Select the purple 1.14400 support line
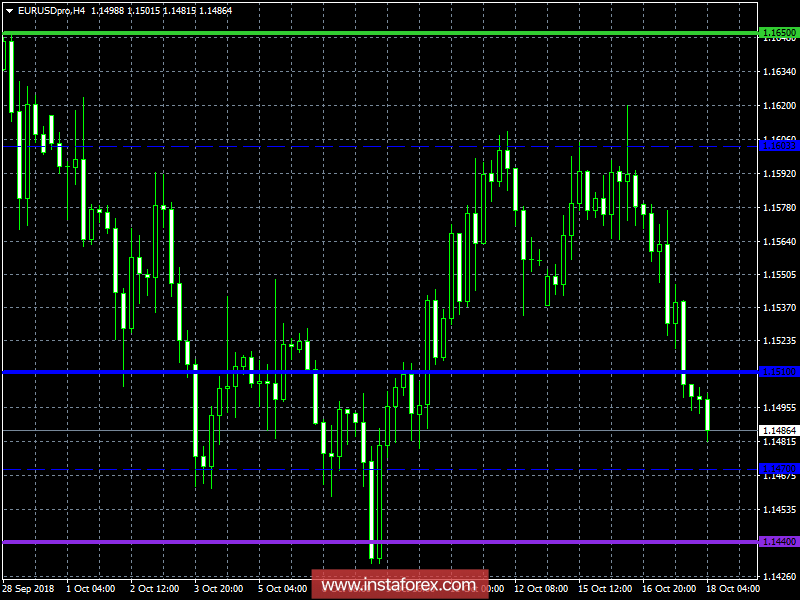 pos(380,542)
